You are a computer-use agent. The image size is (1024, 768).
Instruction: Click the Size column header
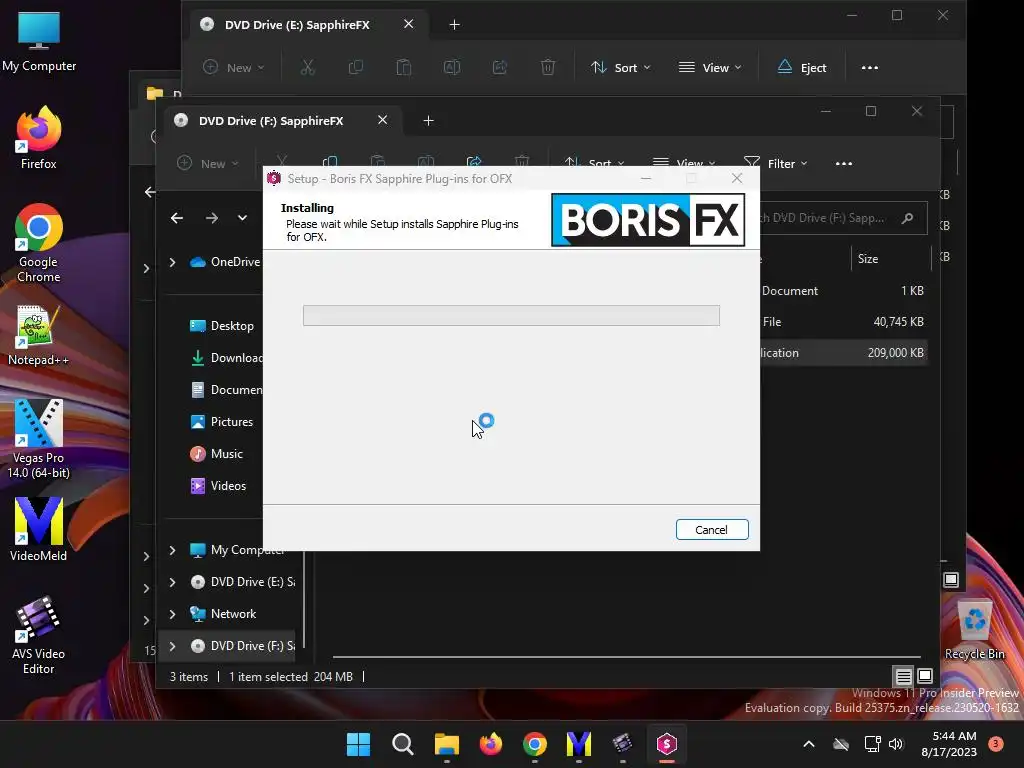[868, 259]
